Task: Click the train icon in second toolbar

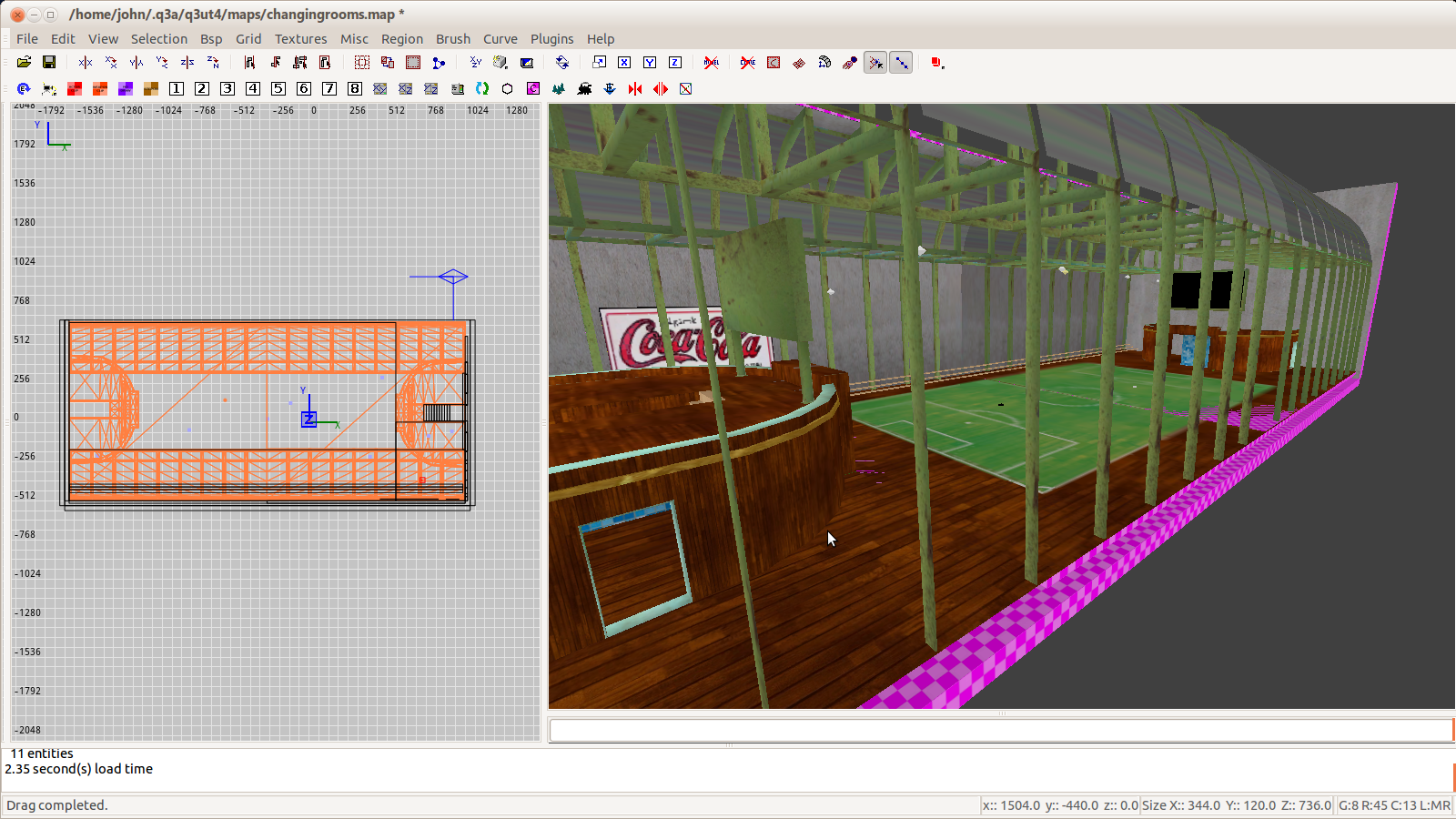Action: [584, 89]
